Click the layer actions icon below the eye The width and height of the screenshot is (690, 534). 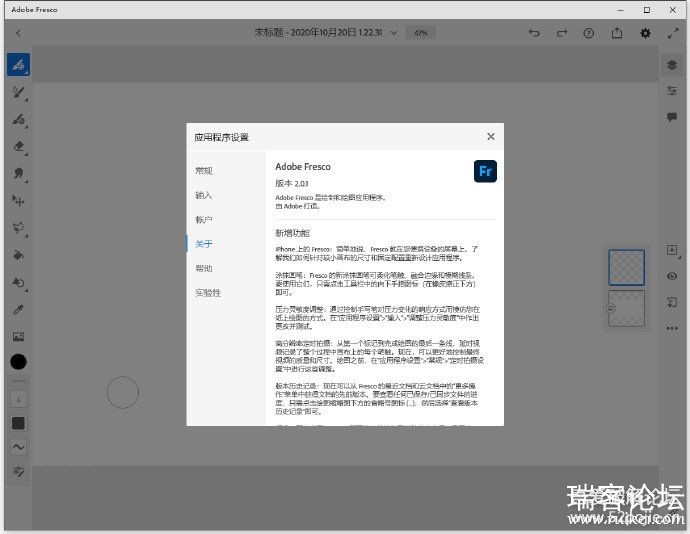[672, 302]
